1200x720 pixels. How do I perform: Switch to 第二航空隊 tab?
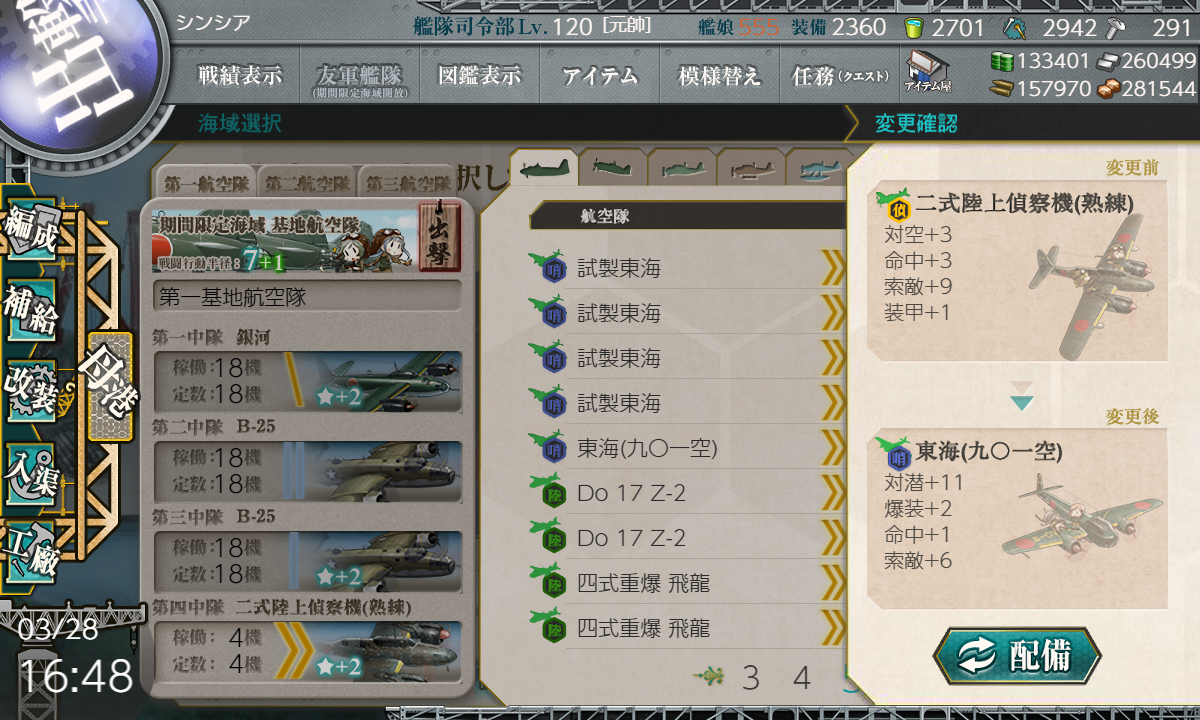coord(307,184)
